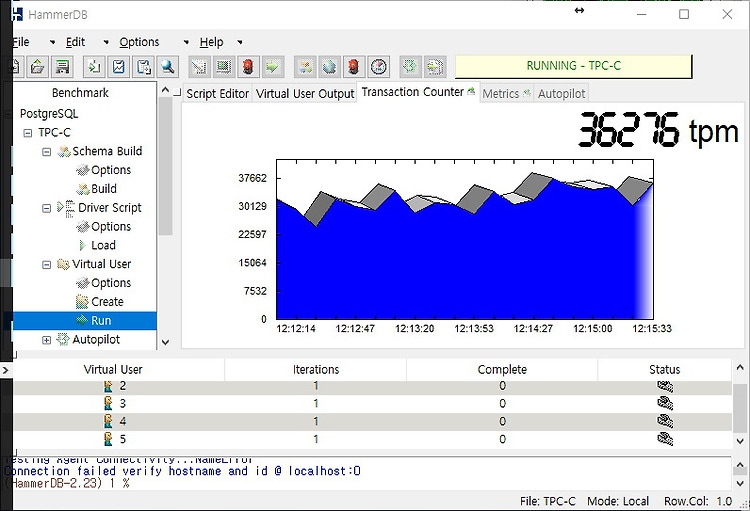Click the schema build blocks toolbar icon
Screen dimensions: 750x511
[x=305, y=67]
